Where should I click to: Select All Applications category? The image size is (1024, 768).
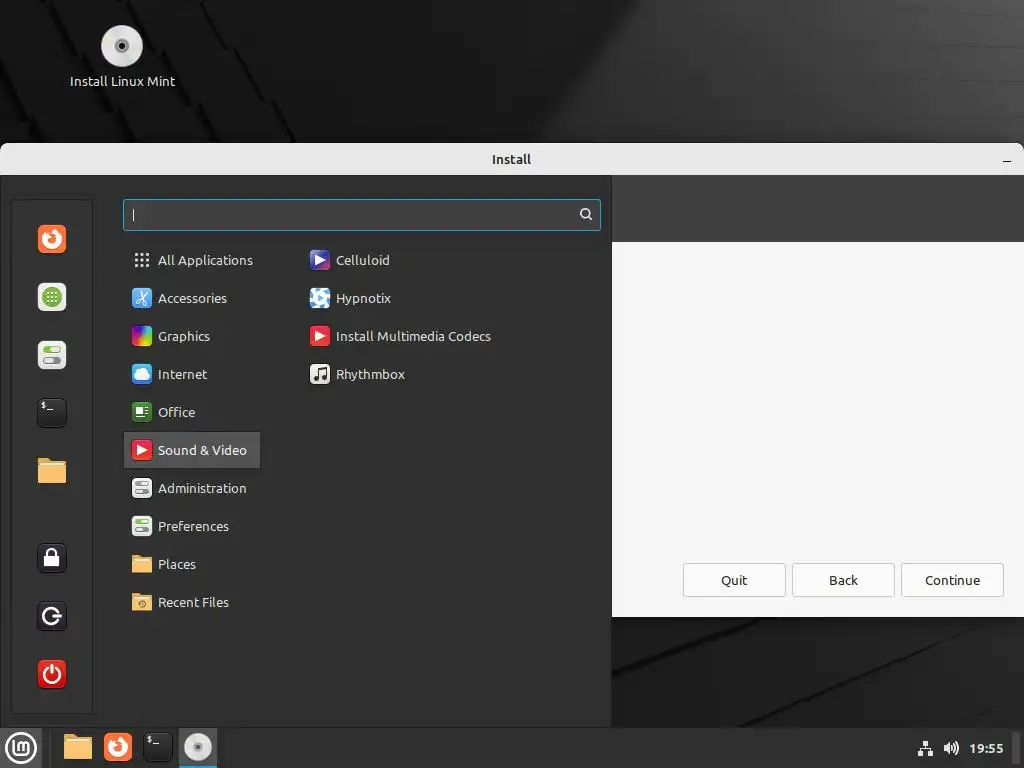(192, 260)
